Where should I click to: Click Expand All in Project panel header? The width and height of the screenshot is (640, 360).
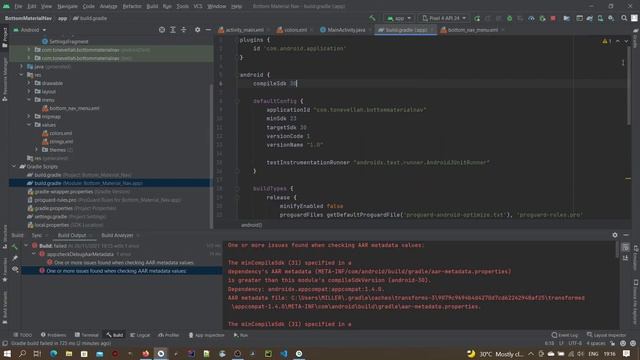click(x=173, y=30)
